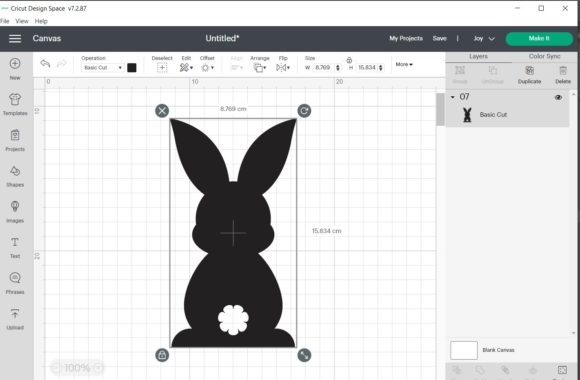The image size is (580, 380).
Task: Undo the last action
Action: [45, 63]
